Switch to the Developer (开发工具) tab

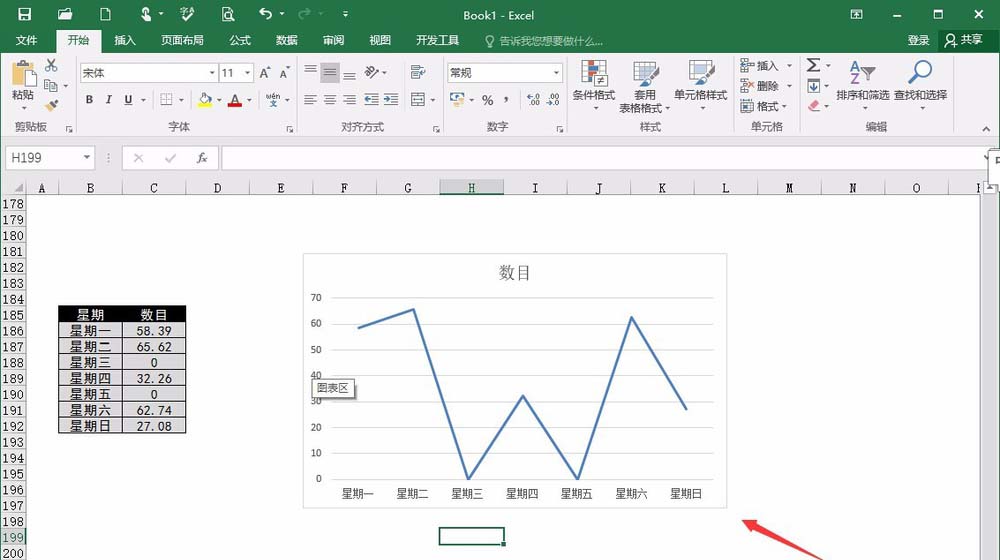click(438, 40)
